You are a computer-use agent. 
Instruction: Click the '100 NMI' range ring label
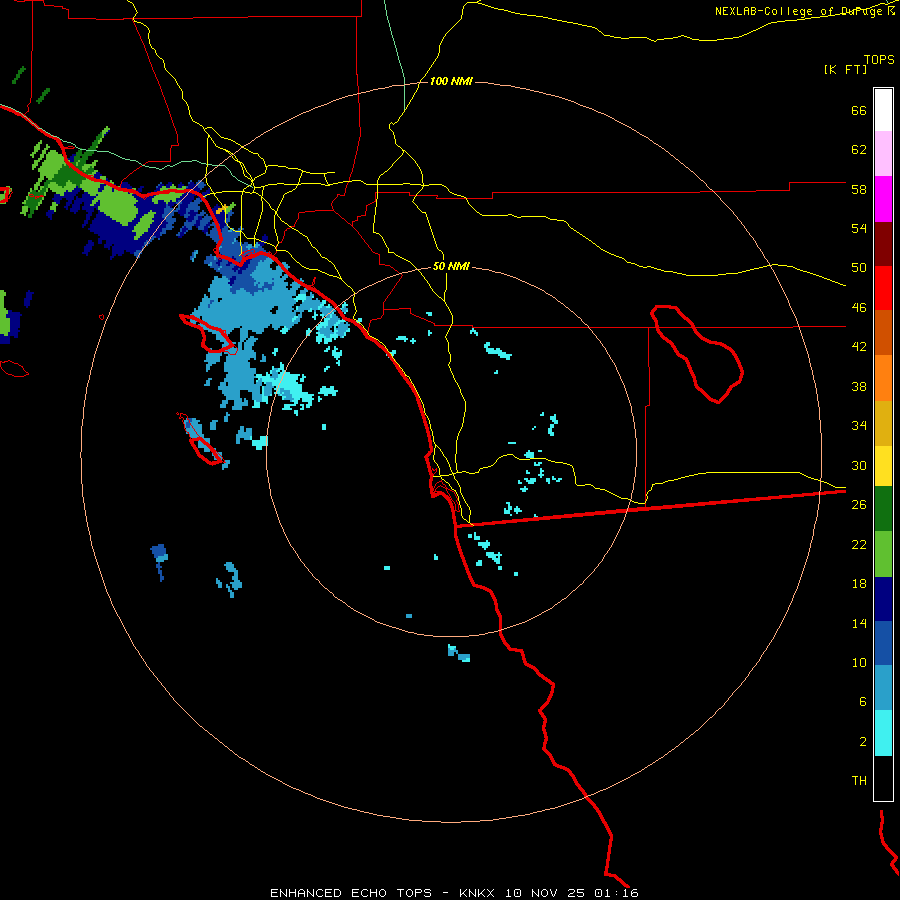tap(451, 82)
